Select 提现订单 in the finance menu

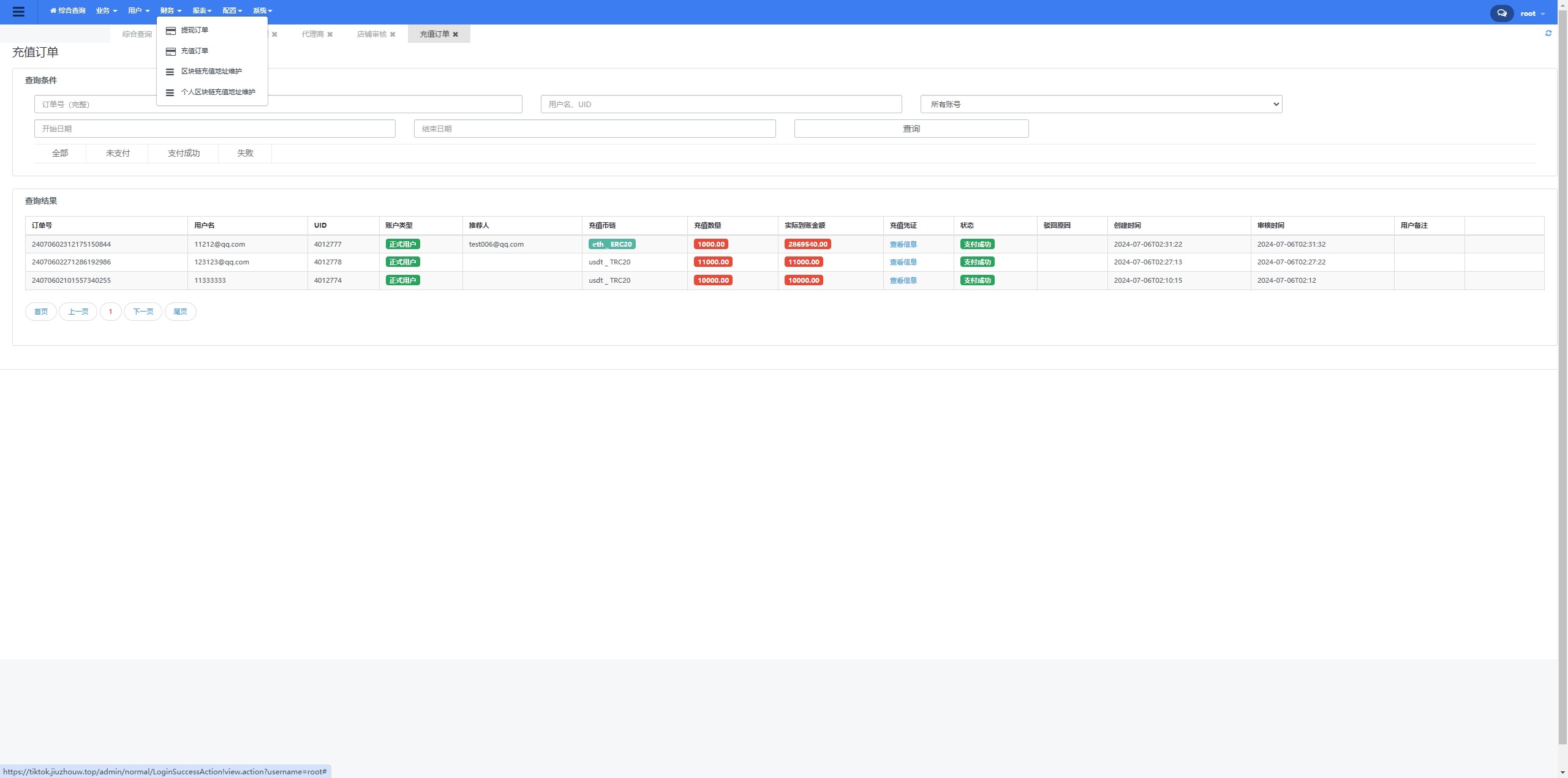[x=195, y=30]
